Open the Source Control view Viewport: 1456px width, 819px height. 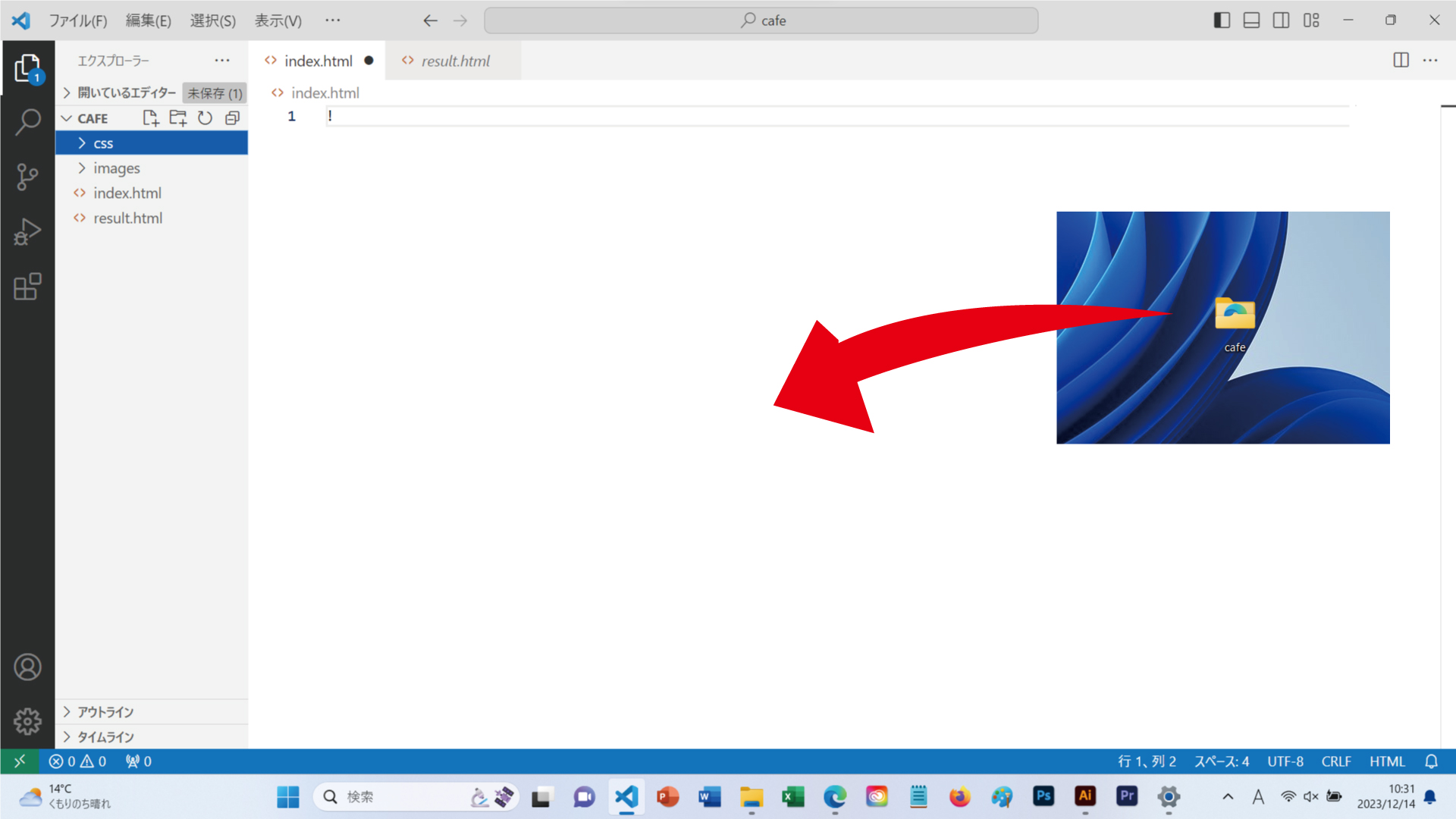click(x=28, y=177)
